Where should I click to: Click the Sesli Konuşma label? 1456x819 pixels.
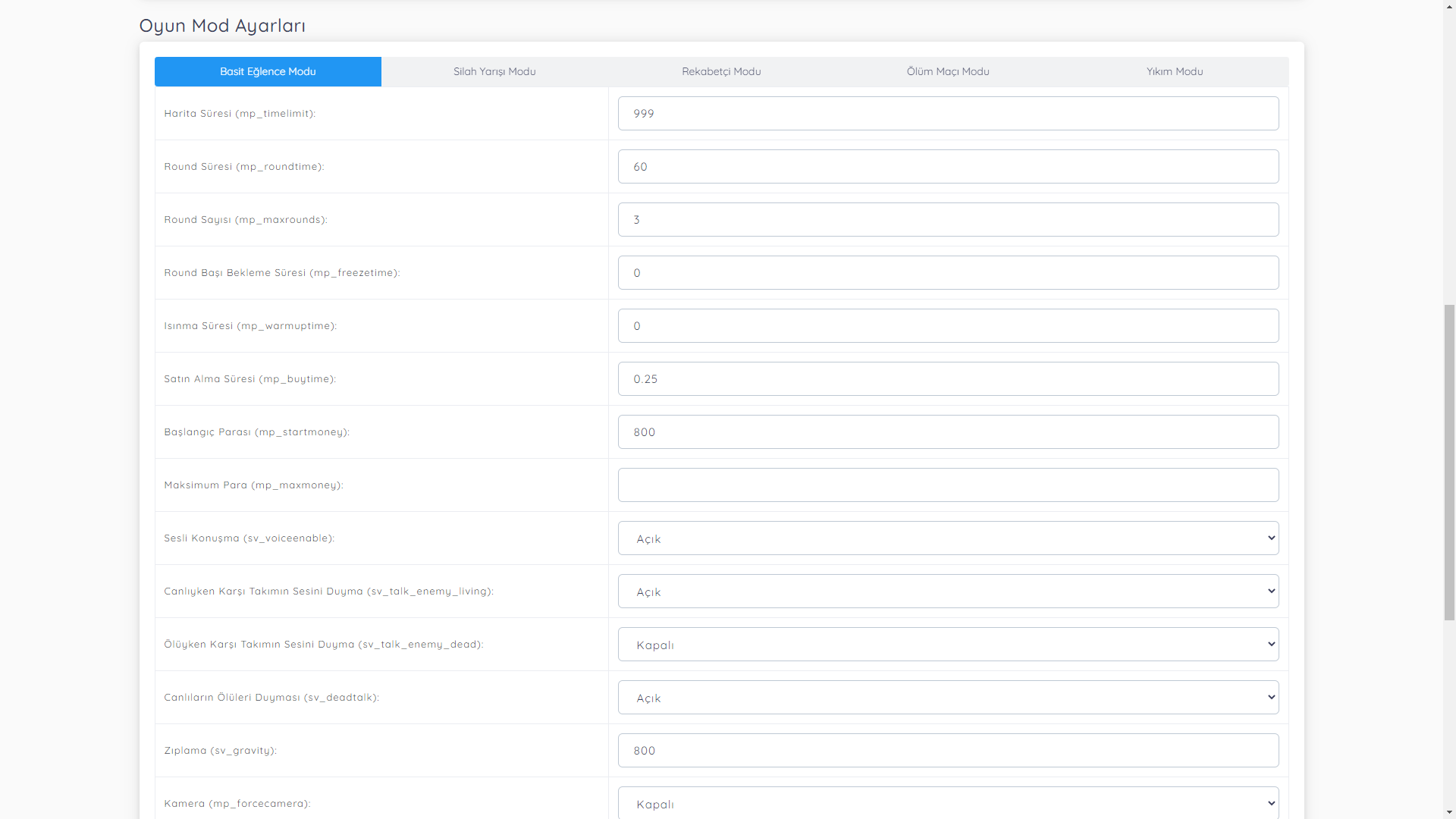[249, 538]
